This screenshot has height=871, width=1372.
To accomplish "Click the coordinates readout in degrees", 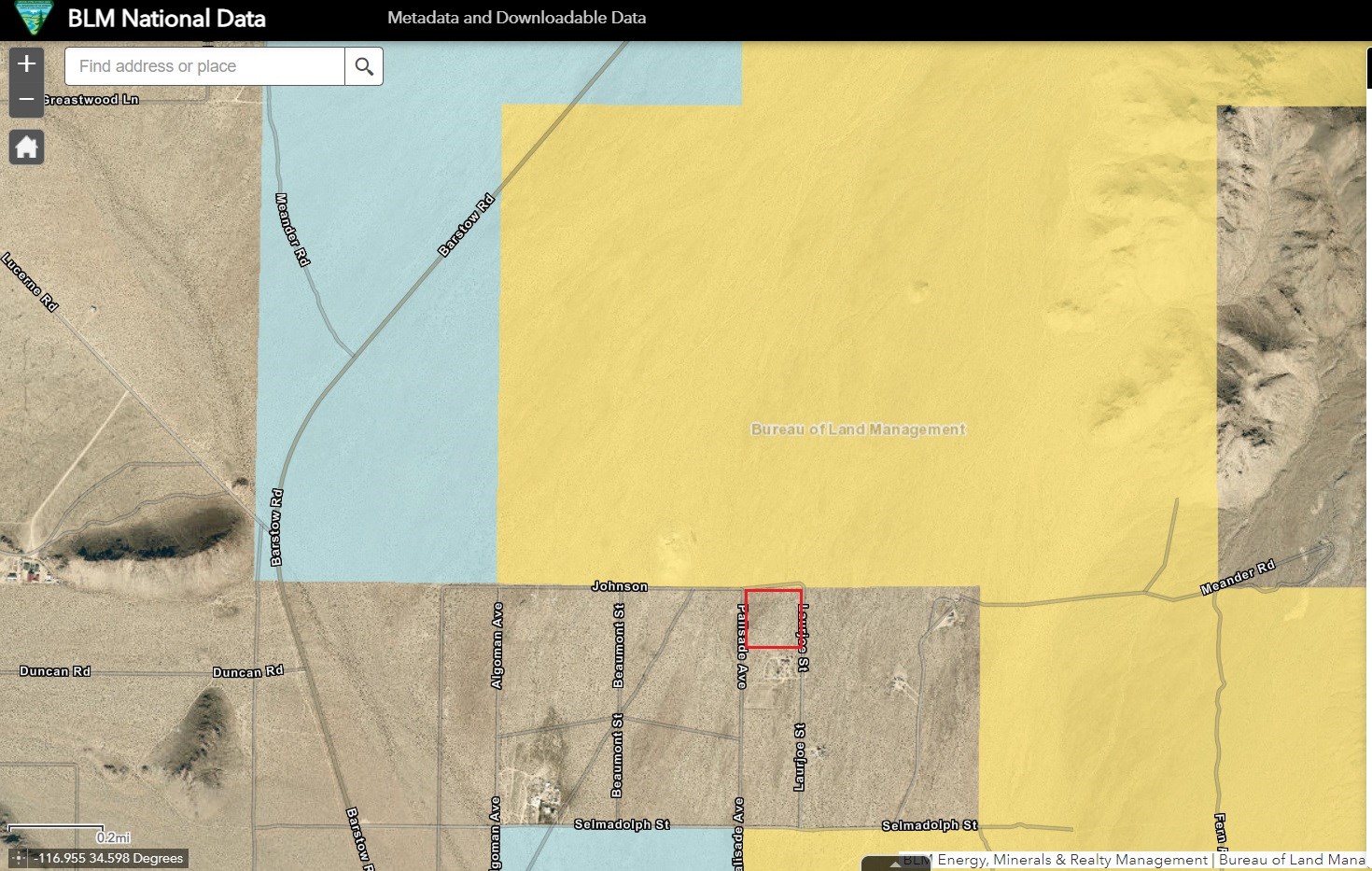I will pos(108,858).
